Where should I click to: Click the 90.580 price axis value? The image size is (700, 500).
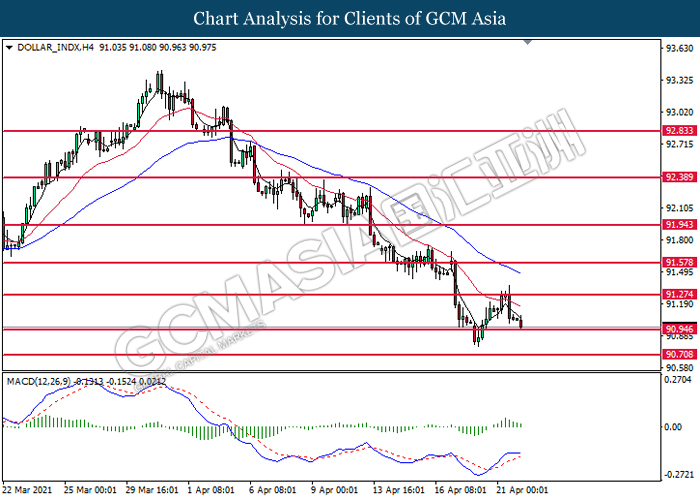point(679,368)
